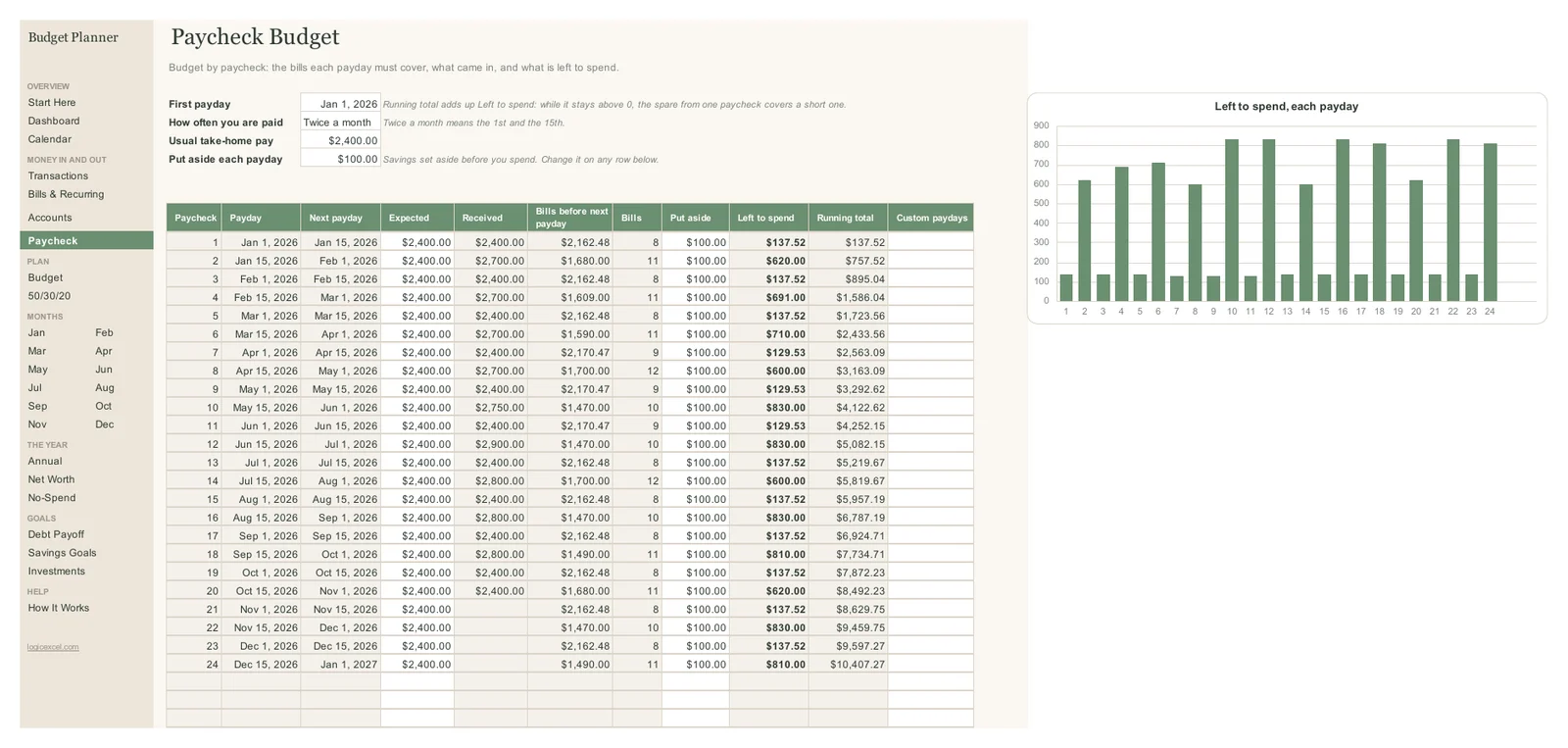Select the Paycheck sidebar tab

pos(86,240)
